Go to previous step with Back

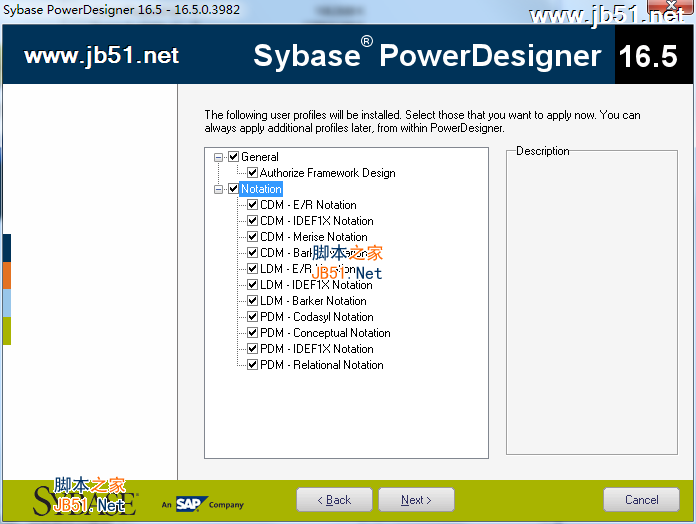click(x=334, y=500)
